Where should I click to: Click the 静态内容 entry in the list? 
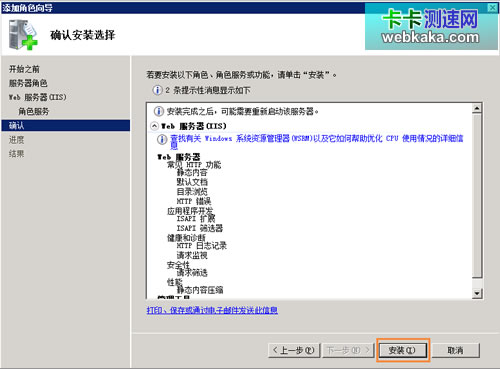192,172
